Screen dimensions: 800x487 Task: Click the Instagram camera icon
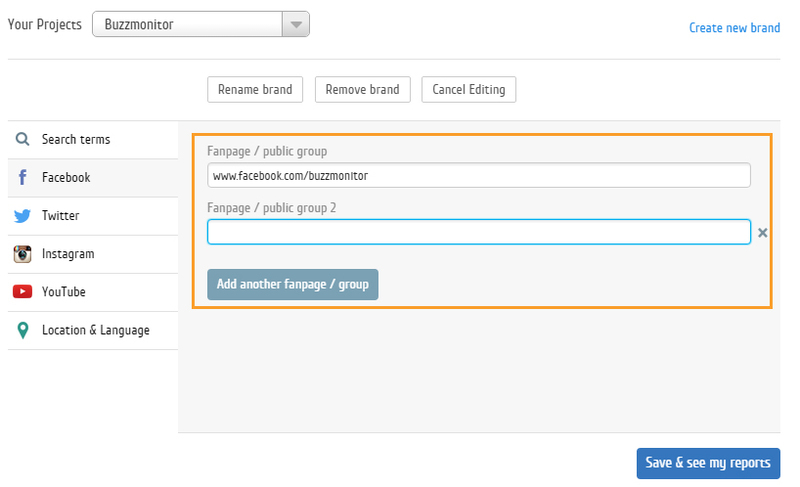point(22,254)
